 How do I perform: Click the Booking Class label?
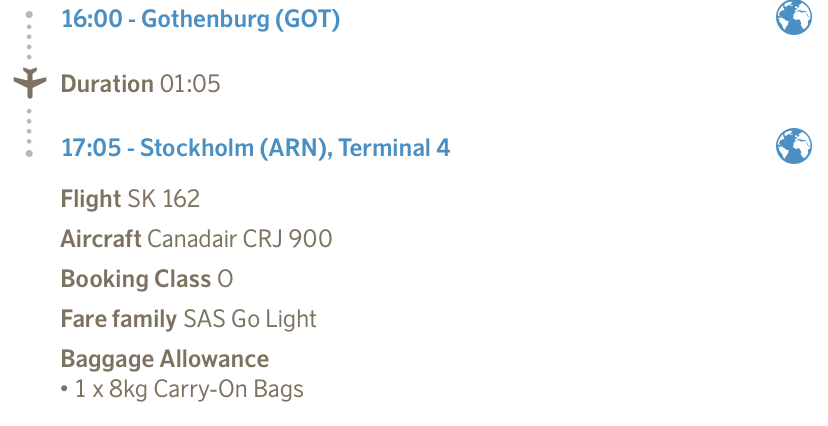[x=136, y=279]
